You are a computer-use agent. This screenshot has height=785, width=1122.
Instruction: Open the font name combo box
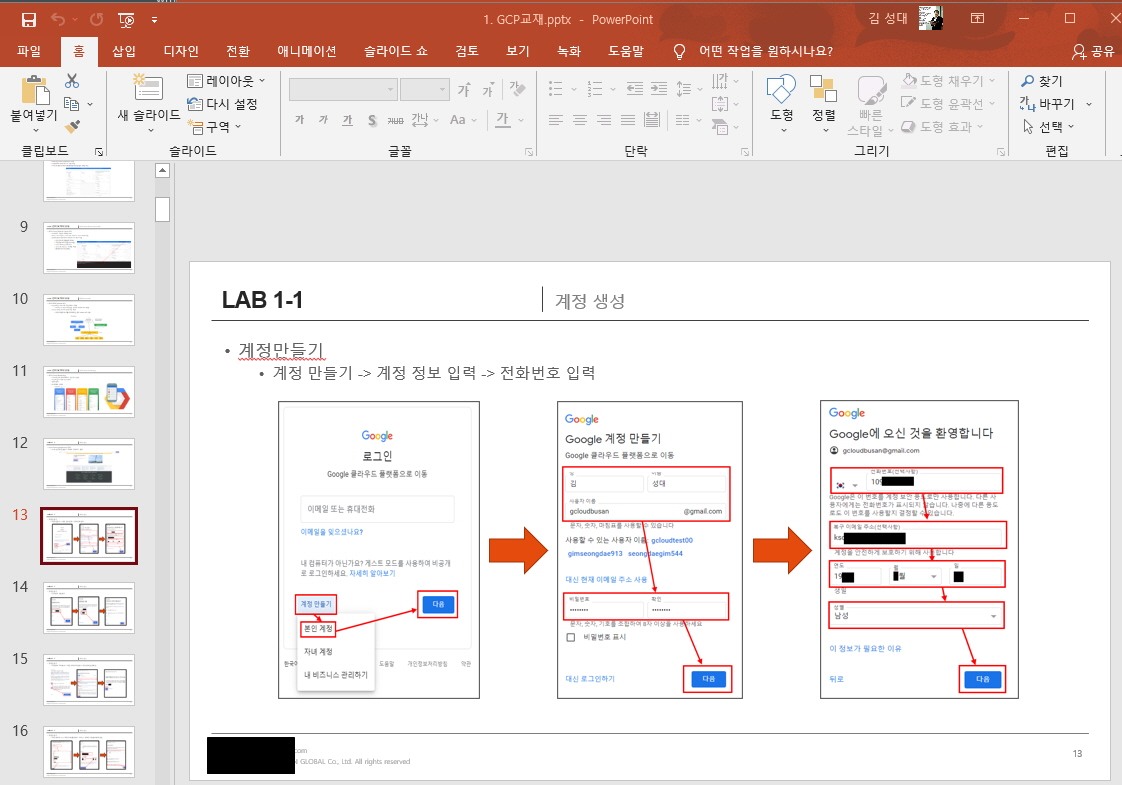pyautogui.click(x=343, y=89)
